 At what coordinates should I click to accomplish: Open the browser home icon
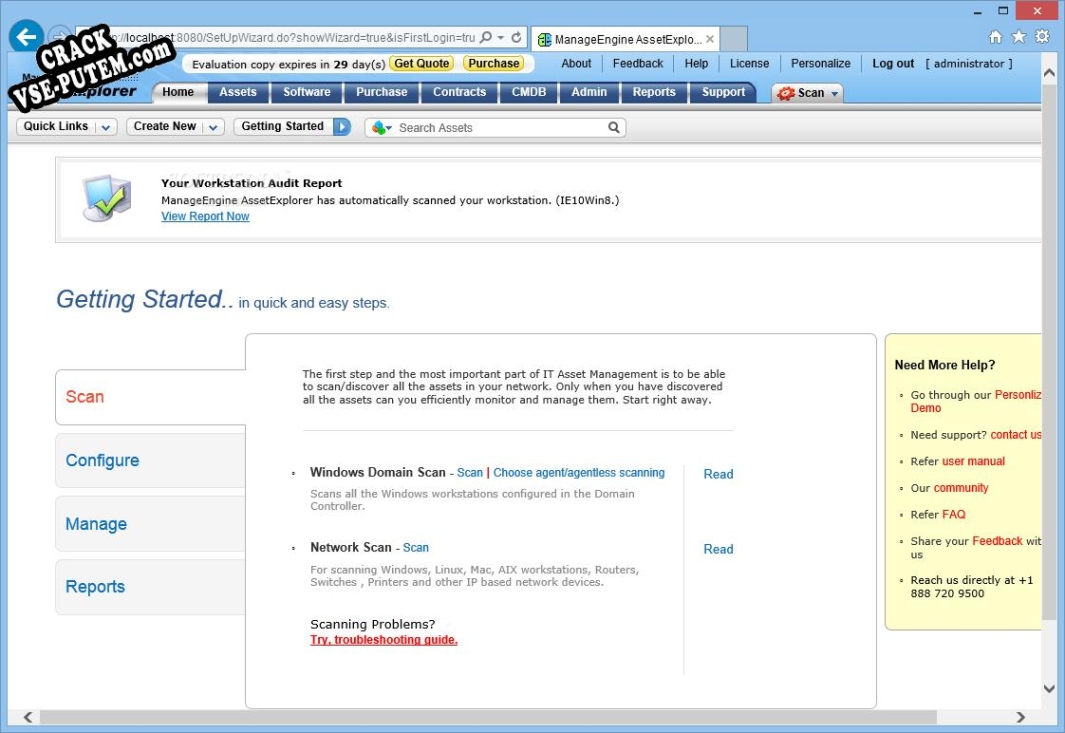click(995, 37)
